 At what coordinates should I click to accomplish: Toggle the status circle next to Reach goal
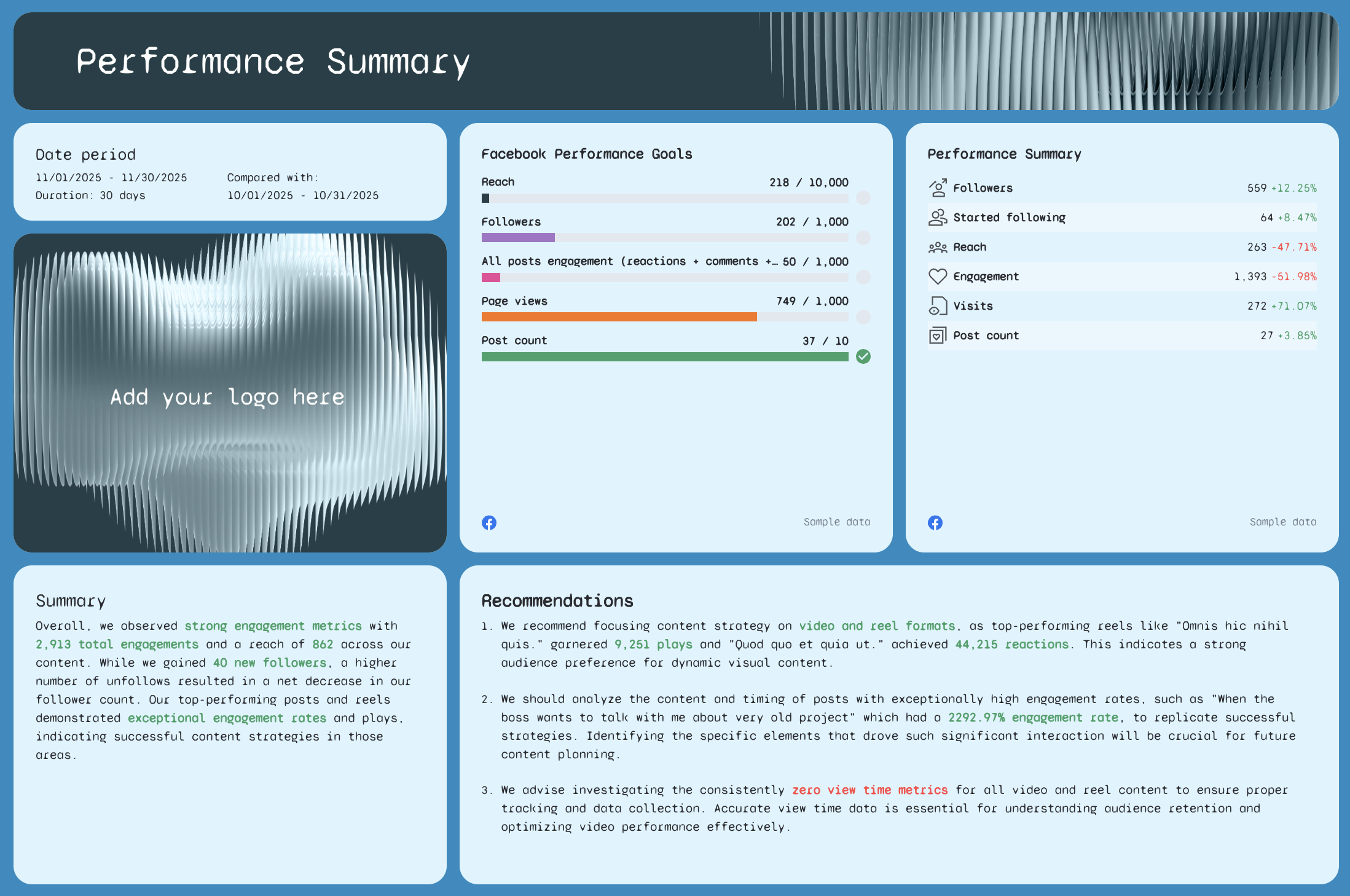[863, 198]
